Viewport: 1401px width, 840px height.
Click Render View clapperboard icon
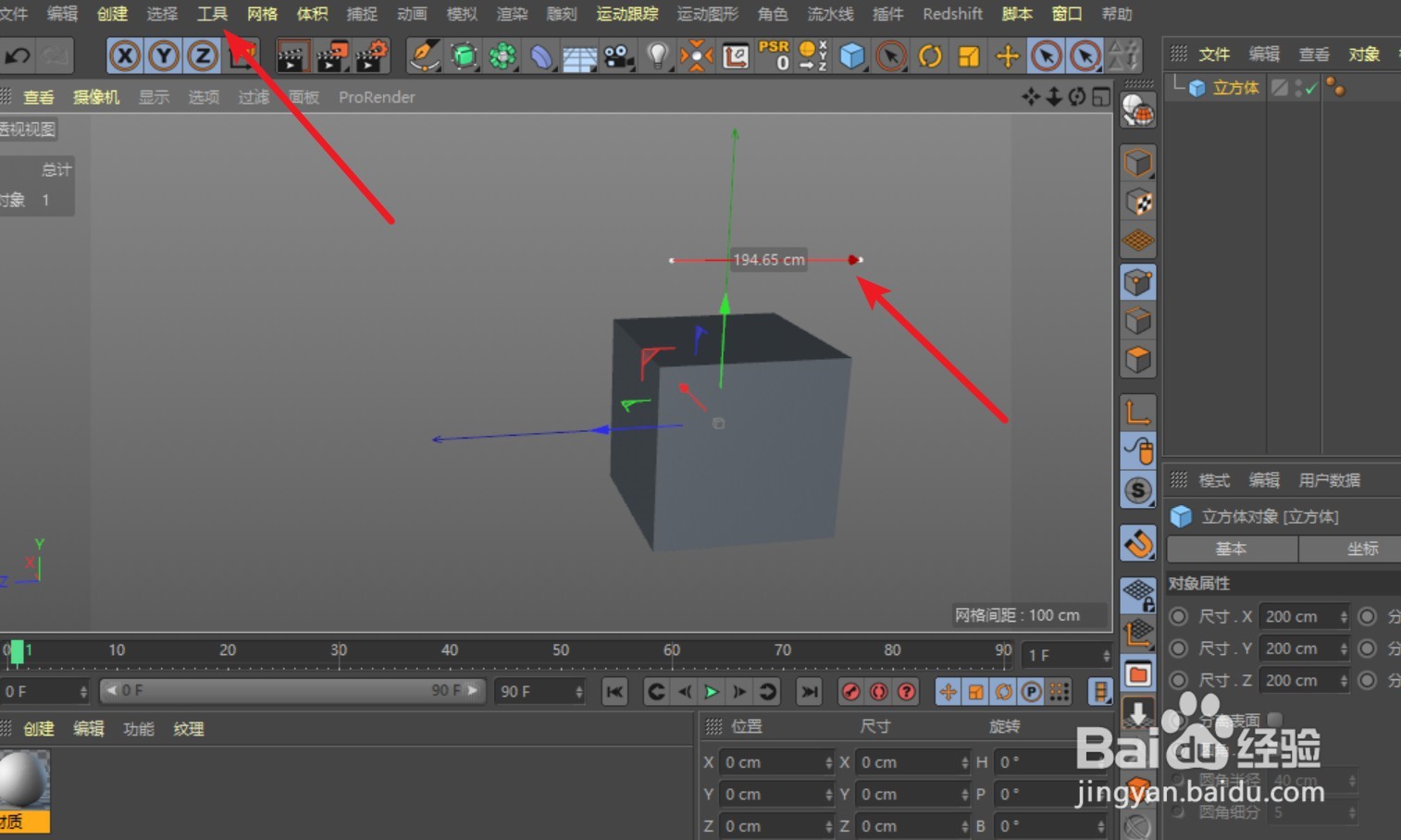pyautogui.click(x=291, y=56)
